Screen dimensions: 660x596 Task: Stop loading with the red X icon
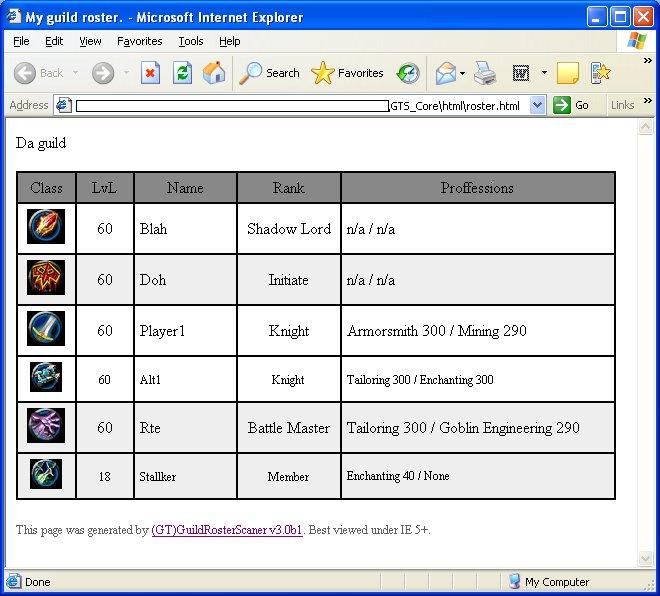pos(150,73)
